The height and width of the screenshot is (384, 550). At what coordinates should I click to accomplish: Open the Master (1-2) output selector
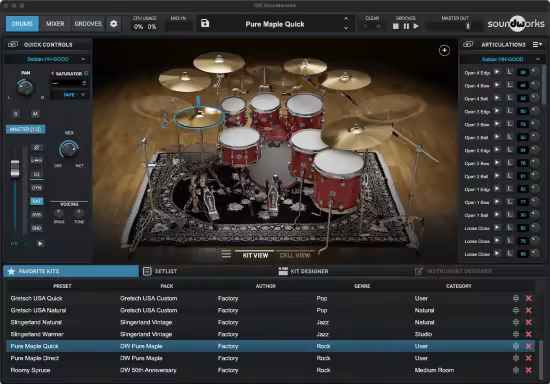(25, 129)
